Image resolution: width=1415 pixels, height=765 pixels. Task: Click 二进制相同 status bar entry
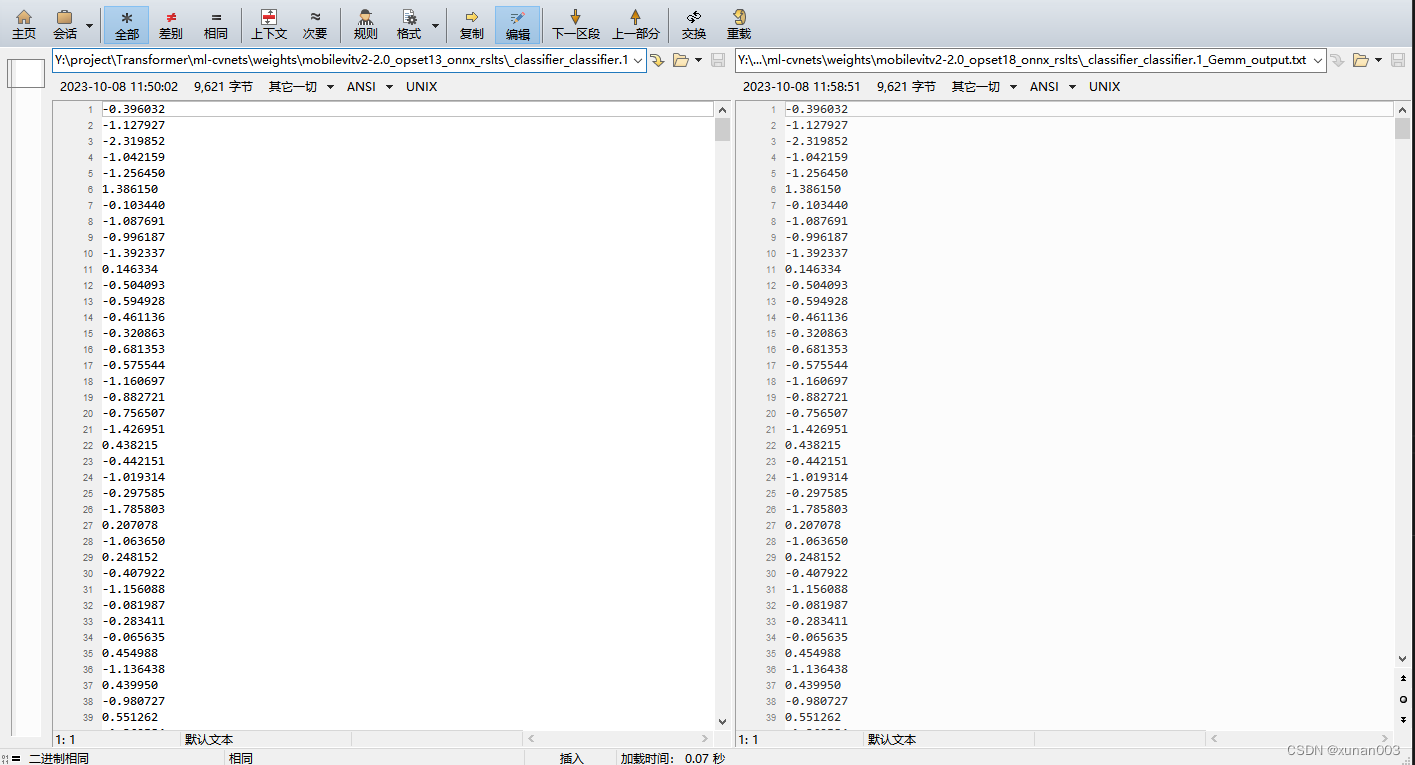[58, 758]
